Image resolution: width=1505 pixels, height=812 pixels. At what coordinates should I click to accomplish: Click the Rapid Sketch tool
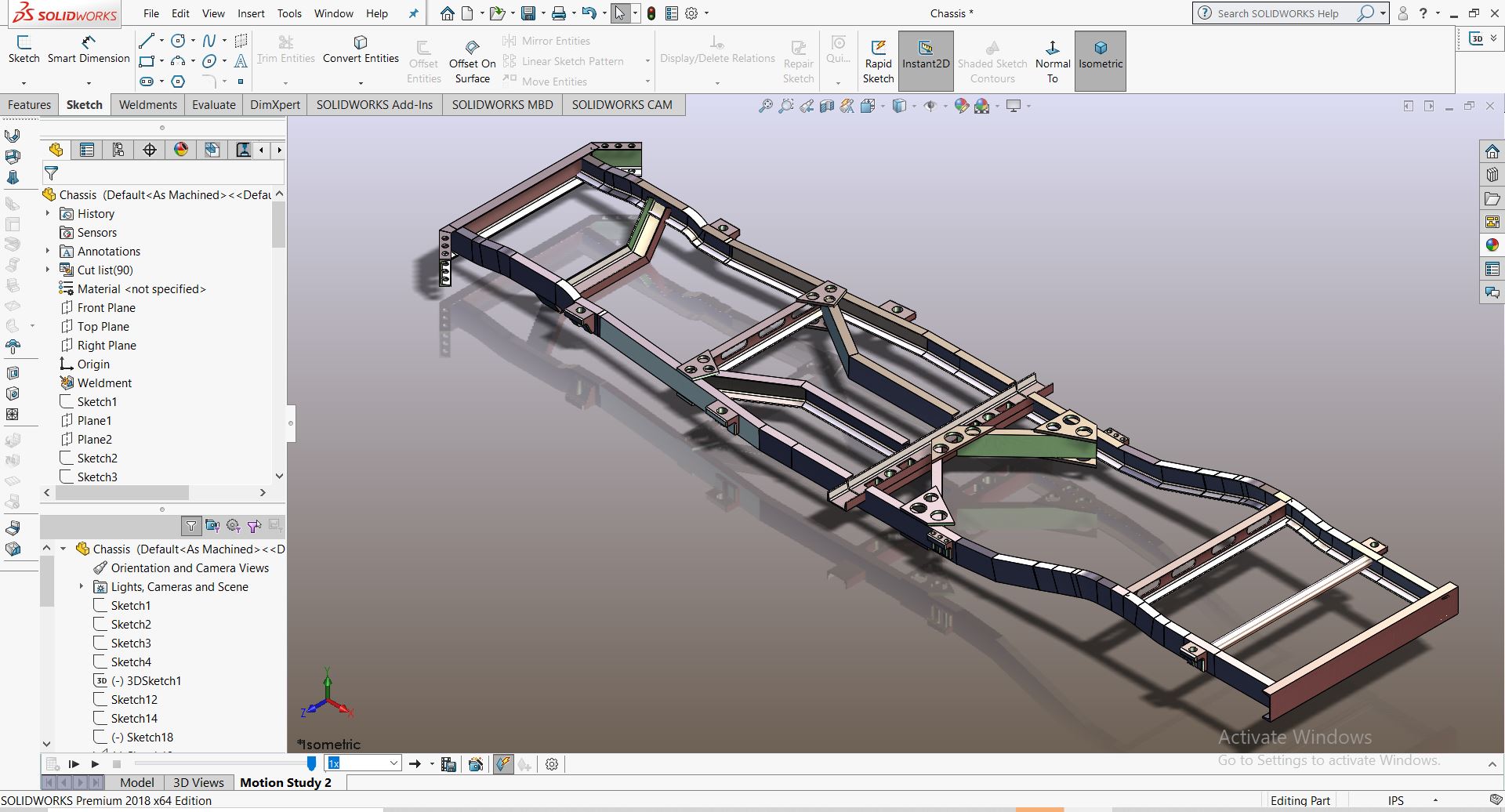(878, 61)
